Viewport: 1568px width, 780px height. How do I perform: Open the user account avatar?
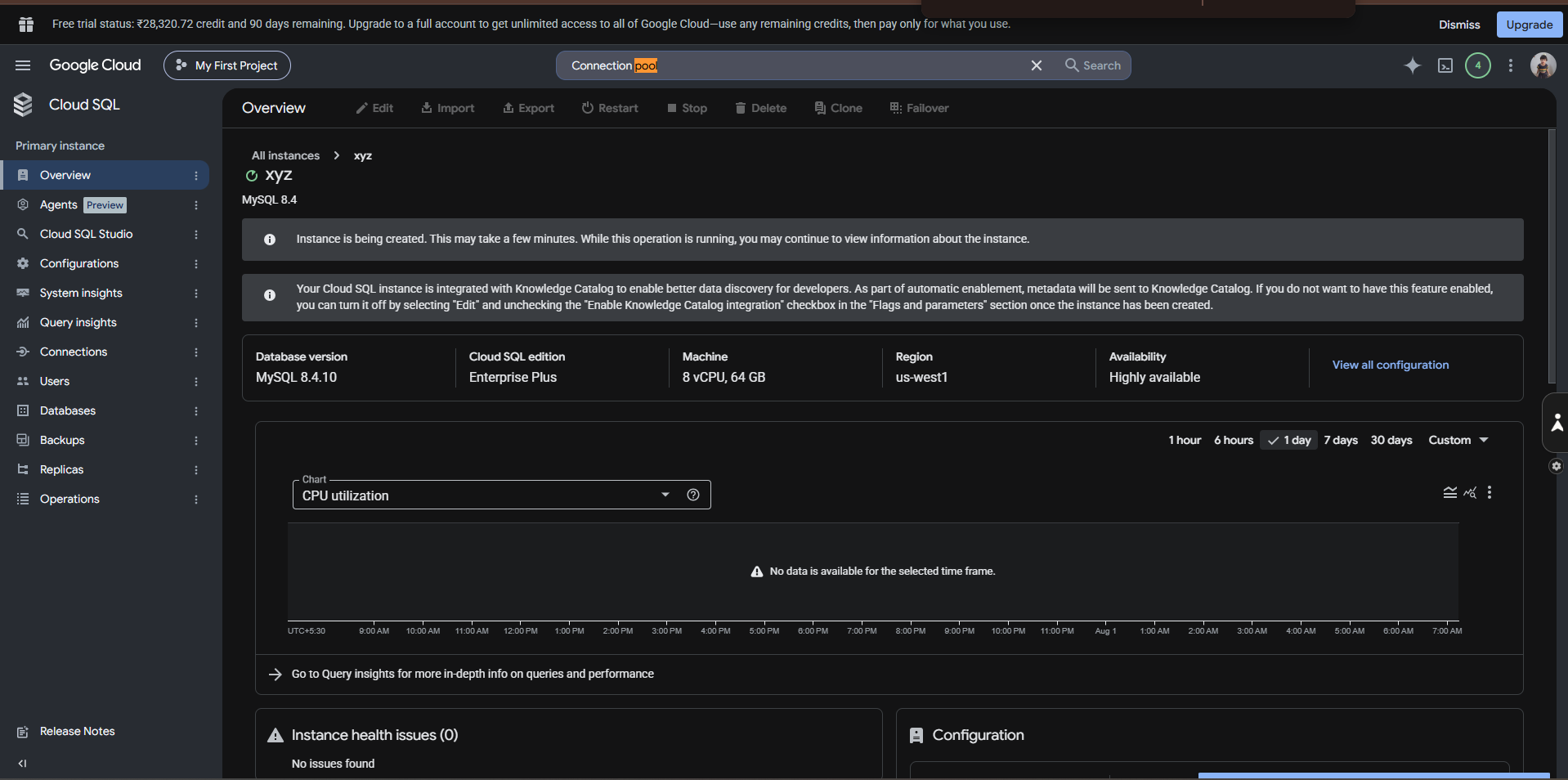[1543, 65]
